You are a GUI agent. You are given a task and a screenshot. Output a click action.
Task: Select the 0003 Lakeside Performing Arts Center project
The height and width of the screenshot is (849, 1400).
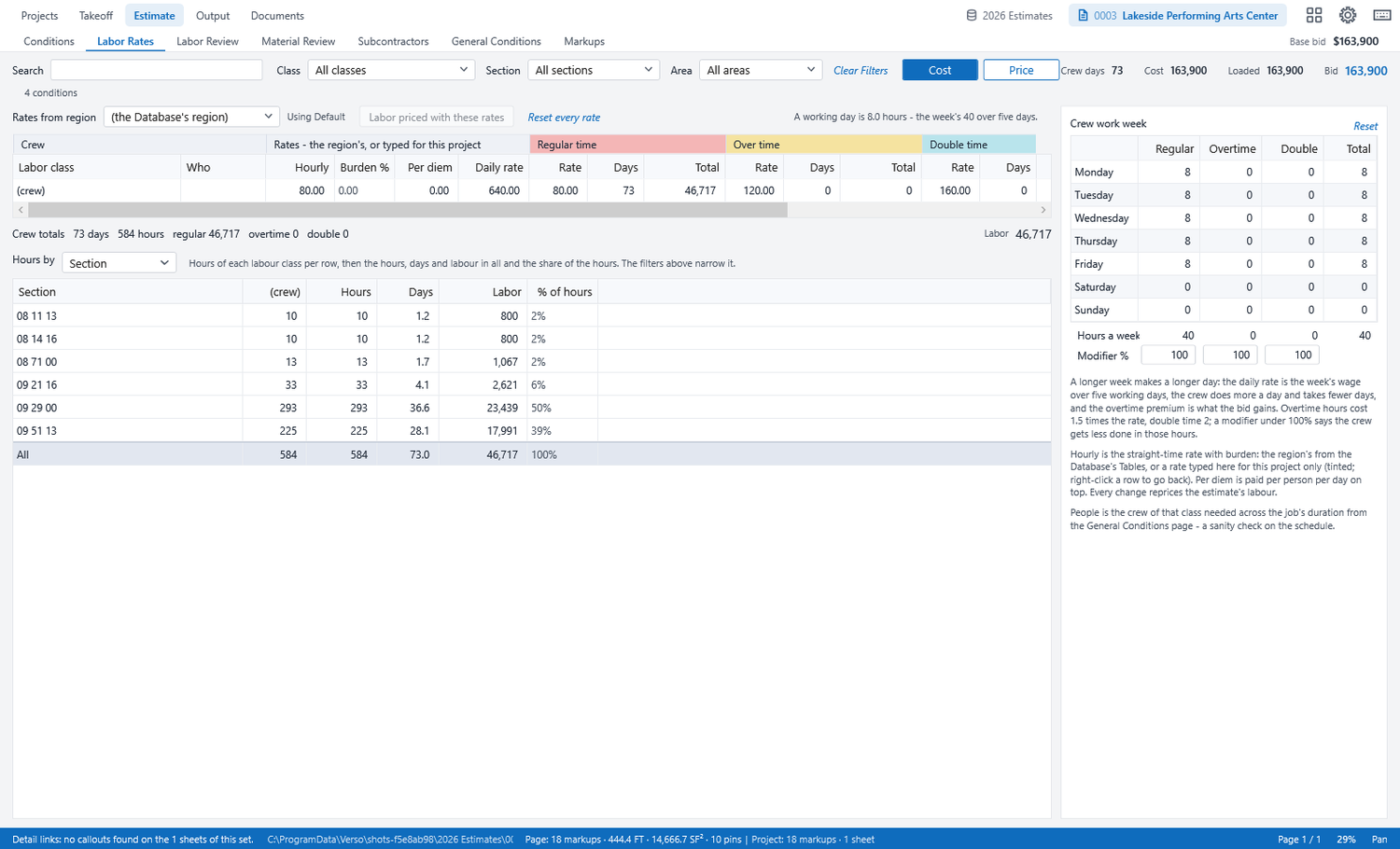(x=1178, y=16)
